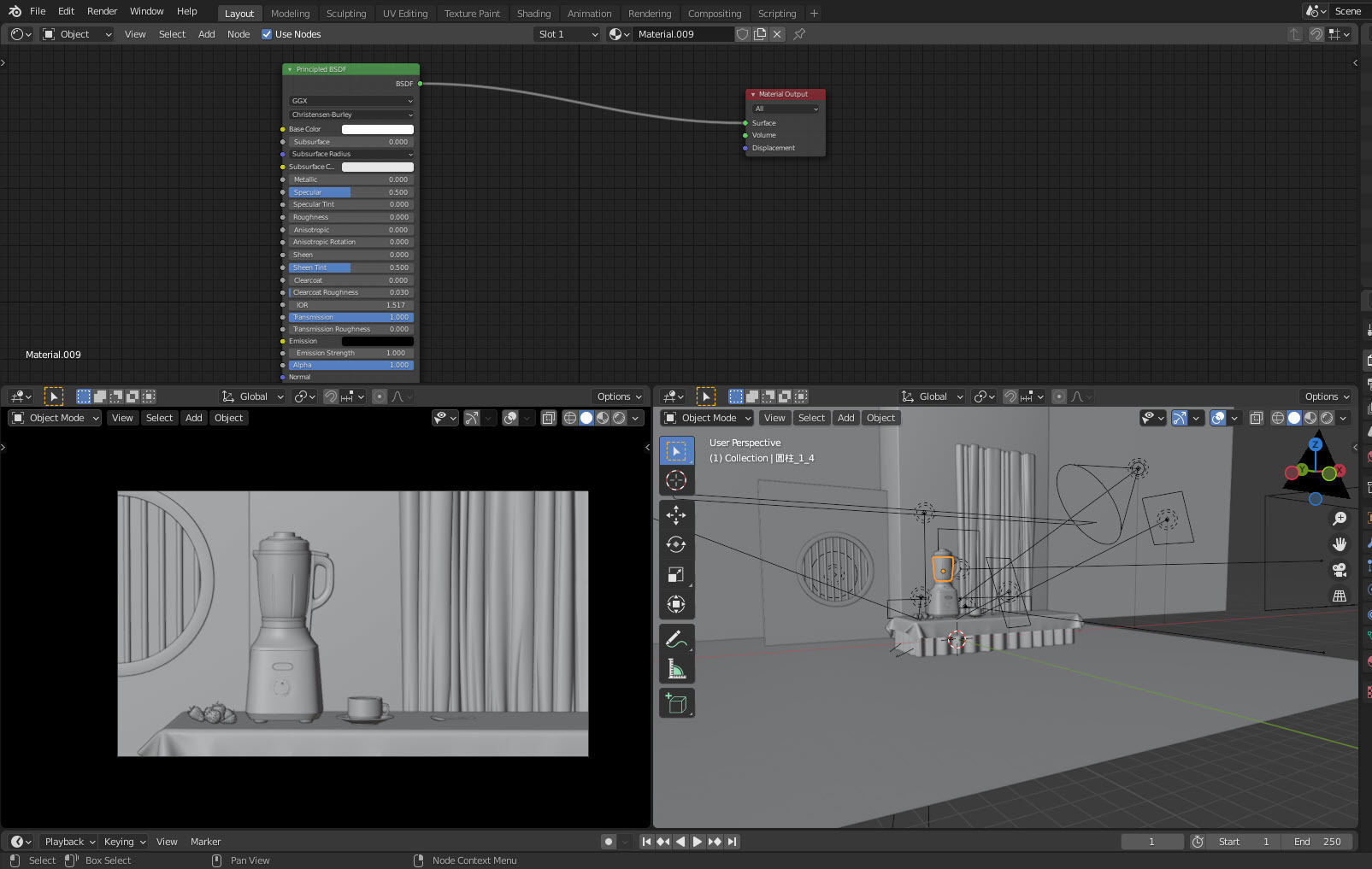Open the Keying dropdown in timeline
Viewport: 1372px width, 869px height.
125,842
